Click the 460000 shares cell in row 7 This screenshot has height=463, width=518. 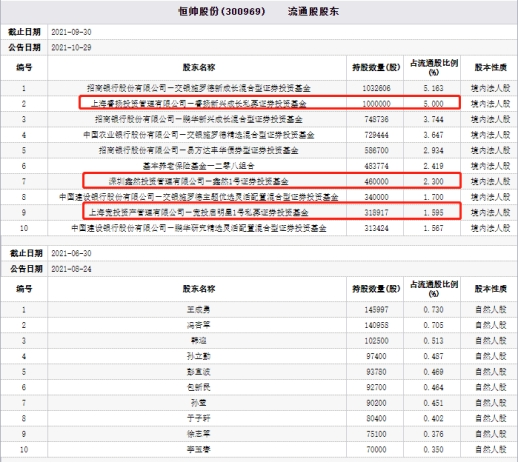point(376,181)
